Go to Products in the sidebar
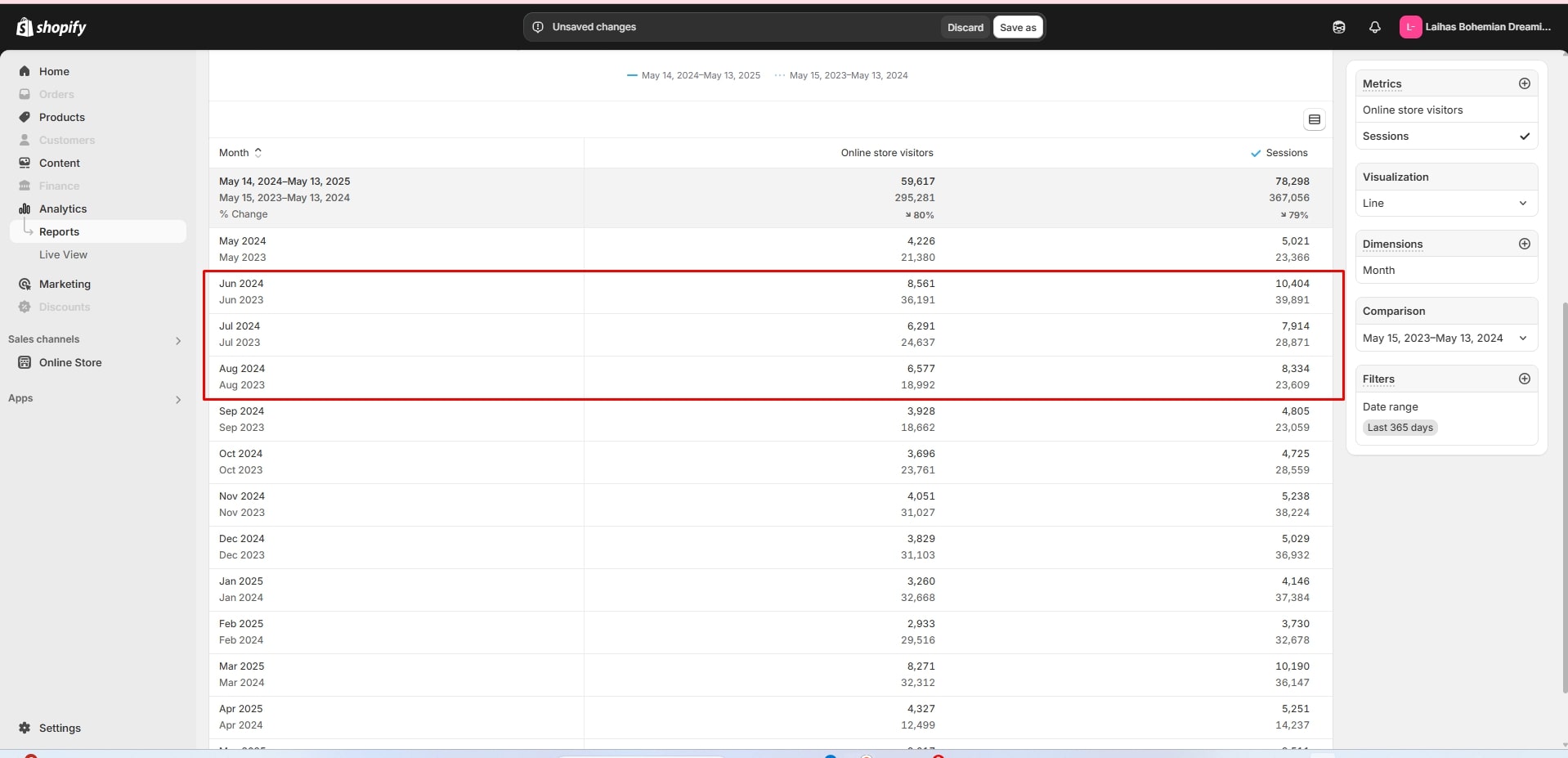Screen dimensions: 1568x758 [61, 117]
